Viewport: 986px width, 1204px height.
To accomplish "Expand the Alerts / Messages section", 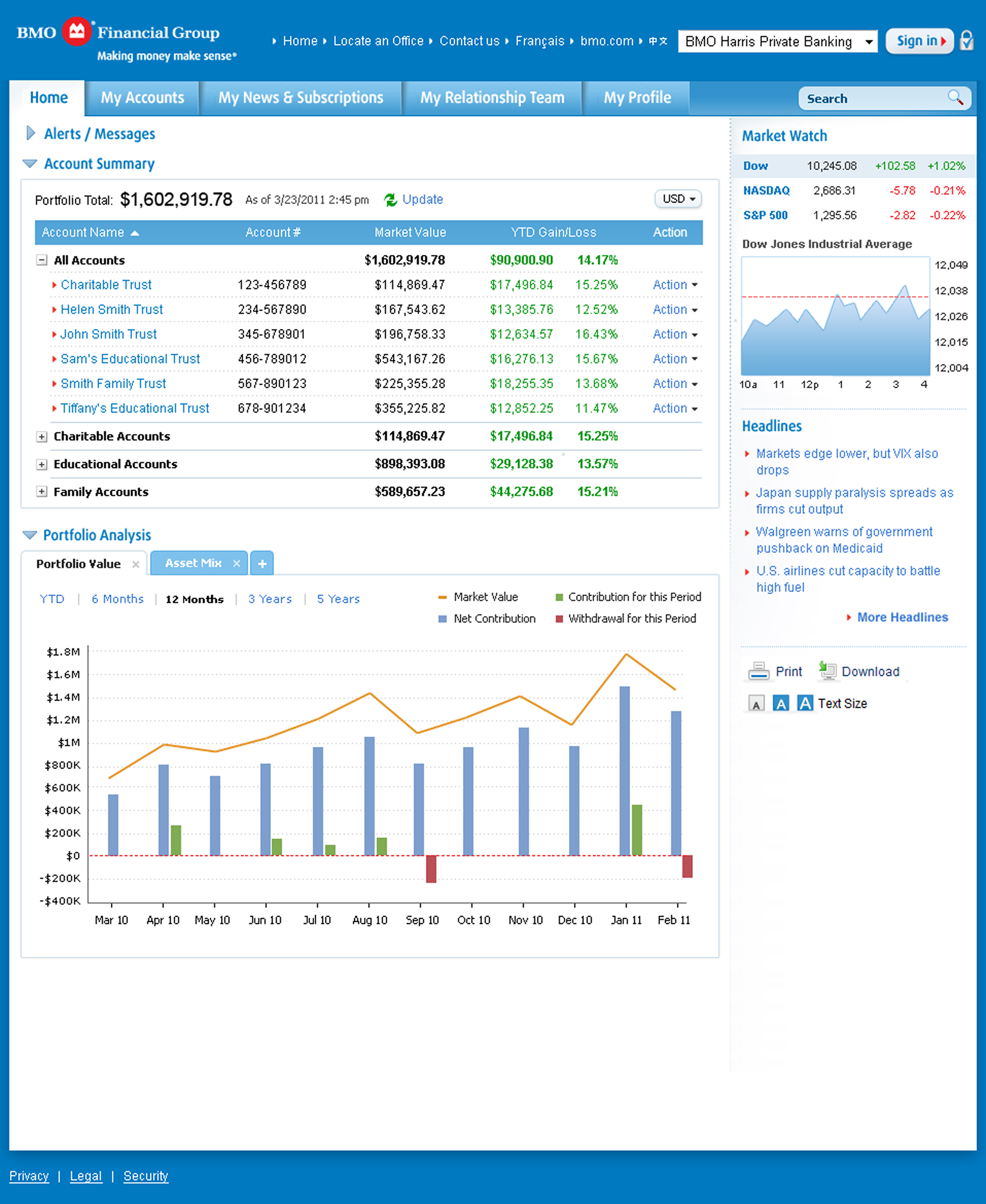I will pyautogui.click(x=31, y=133).
